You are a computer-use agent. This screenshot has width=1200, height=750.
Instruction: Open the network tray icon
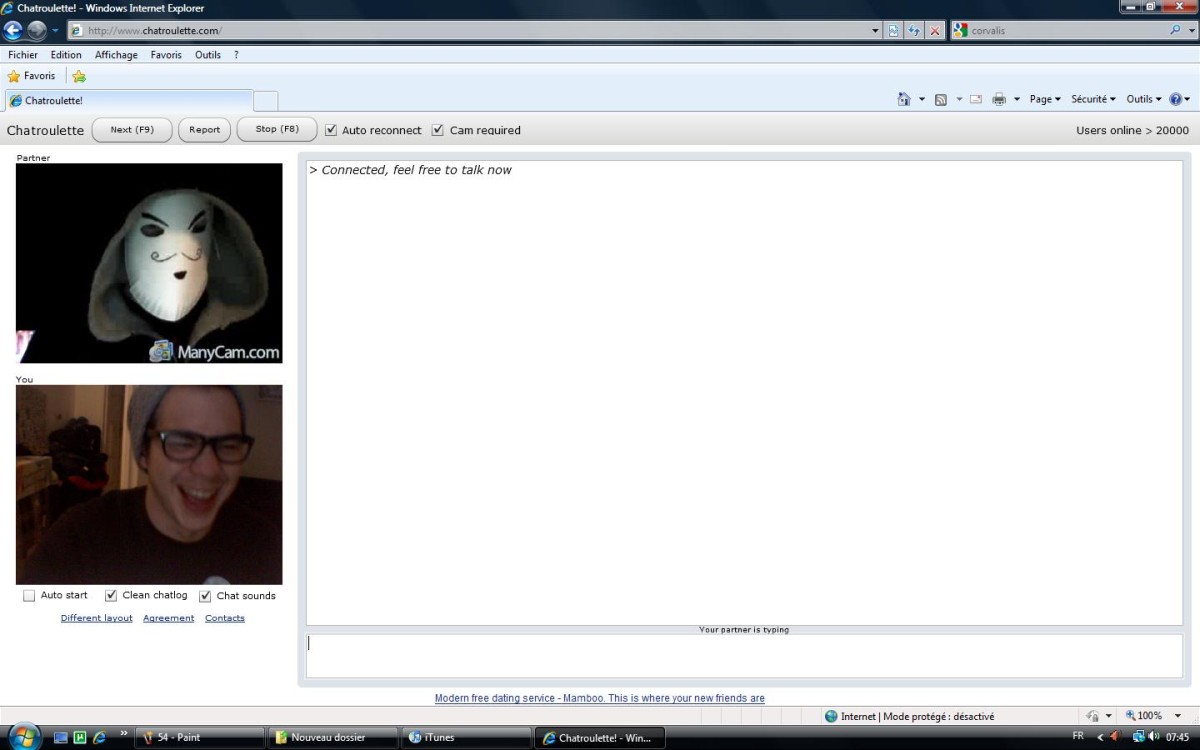tap(1138, 737)
